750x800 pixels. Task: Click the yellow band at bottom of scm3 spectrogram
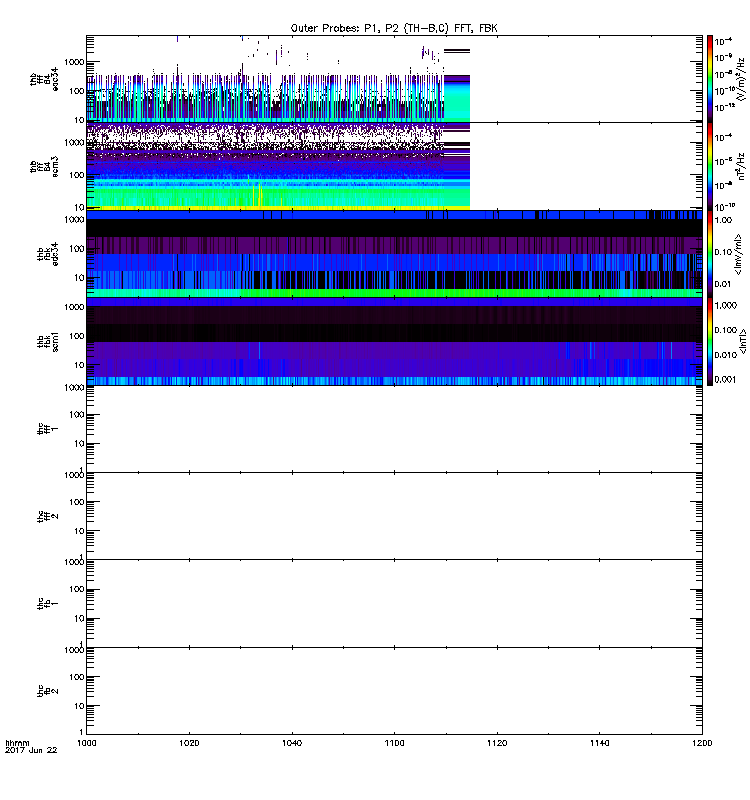278,208
